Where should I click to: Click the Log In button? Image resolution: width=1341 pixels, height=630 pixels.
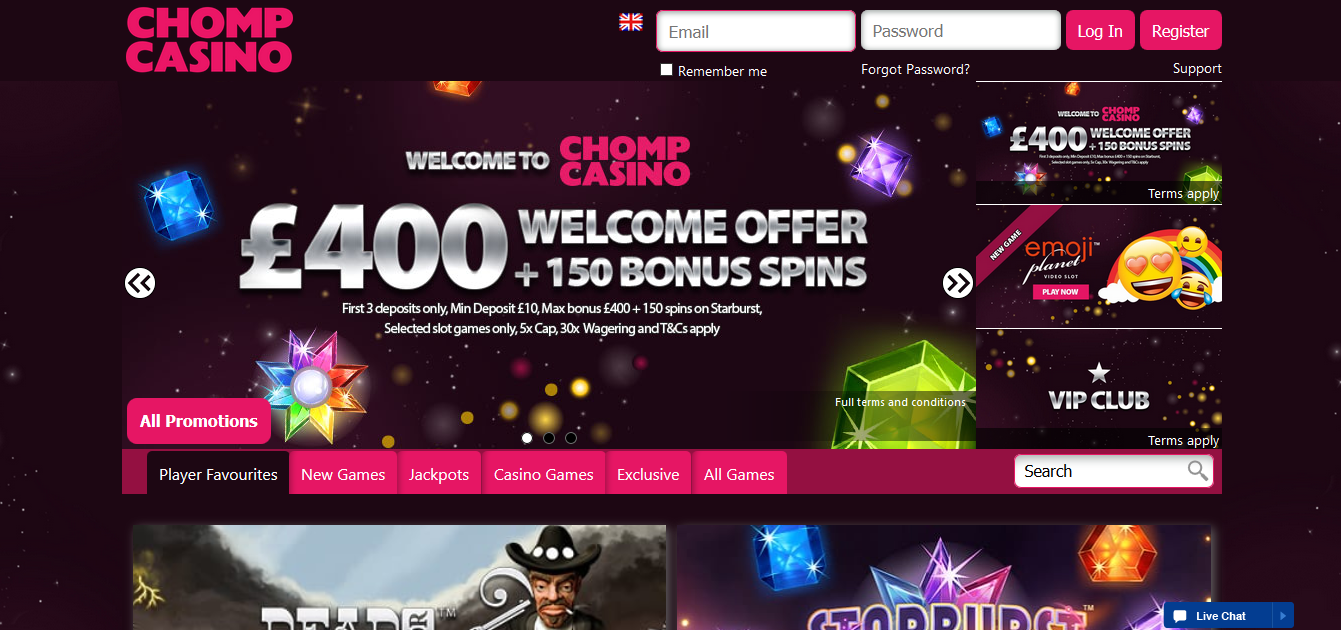[x=1100, y=31]
